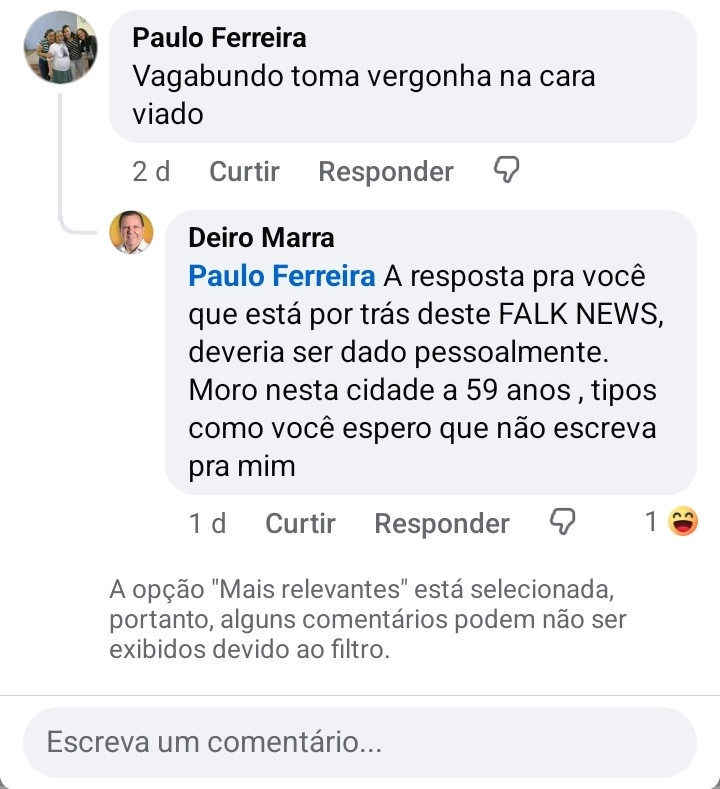This screenshot has width=720, height=789.
Task: Open the laughing reaction emoji on Deiro's reply
Action: coord(682,522)
